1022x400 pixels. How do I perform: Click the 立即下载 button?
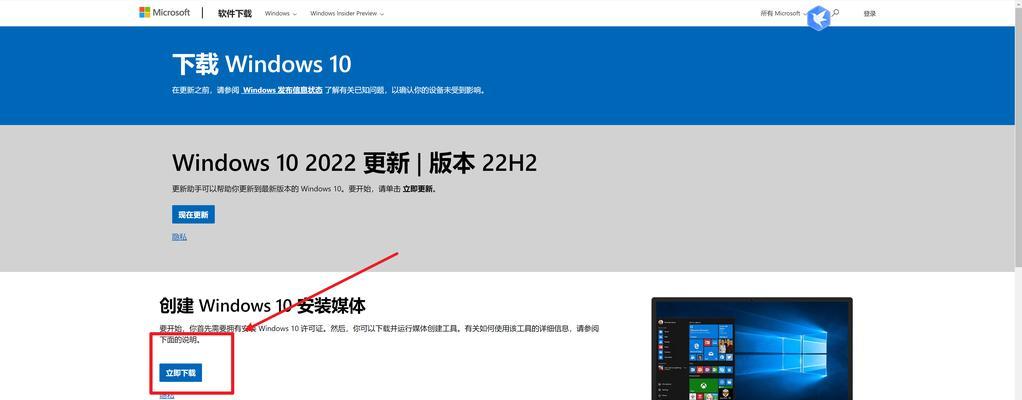(x=181, y=373)
